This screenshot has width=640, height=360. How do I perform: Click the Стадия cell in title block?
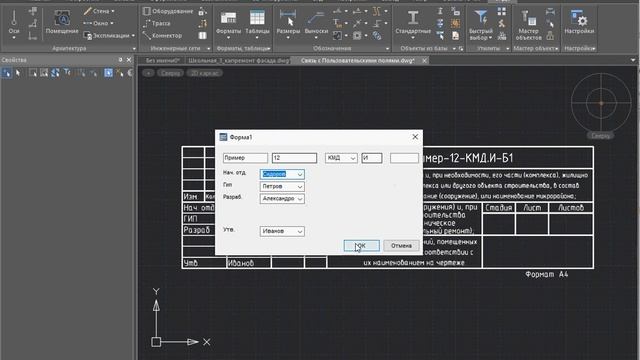[x=498, y=208]
